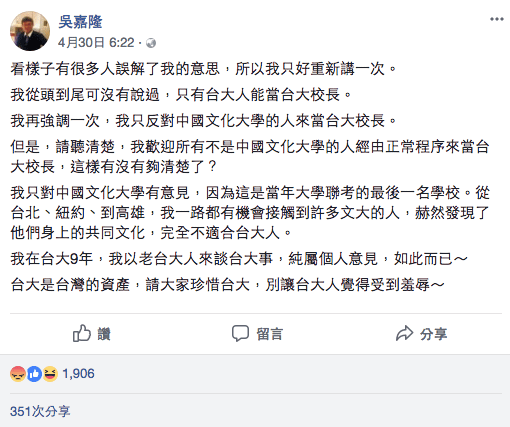Screen dimensions: 510x427
Task: Click the last line 台大是台灣的資產
Action: tap(227, 285)
